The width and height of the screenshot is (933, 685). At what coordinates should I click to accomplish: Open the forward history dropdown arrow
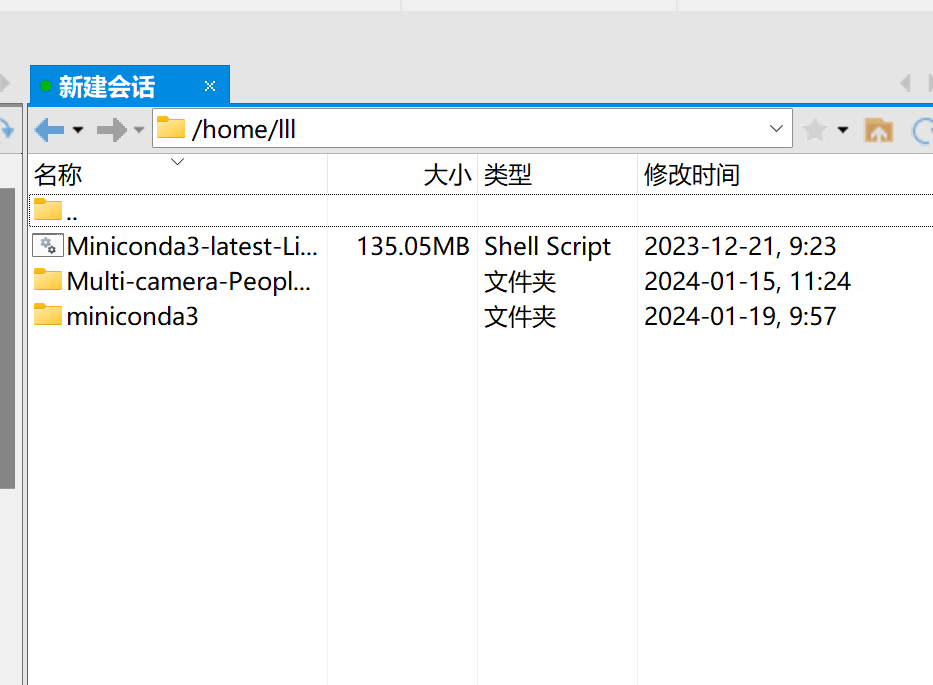coord(138,128)
